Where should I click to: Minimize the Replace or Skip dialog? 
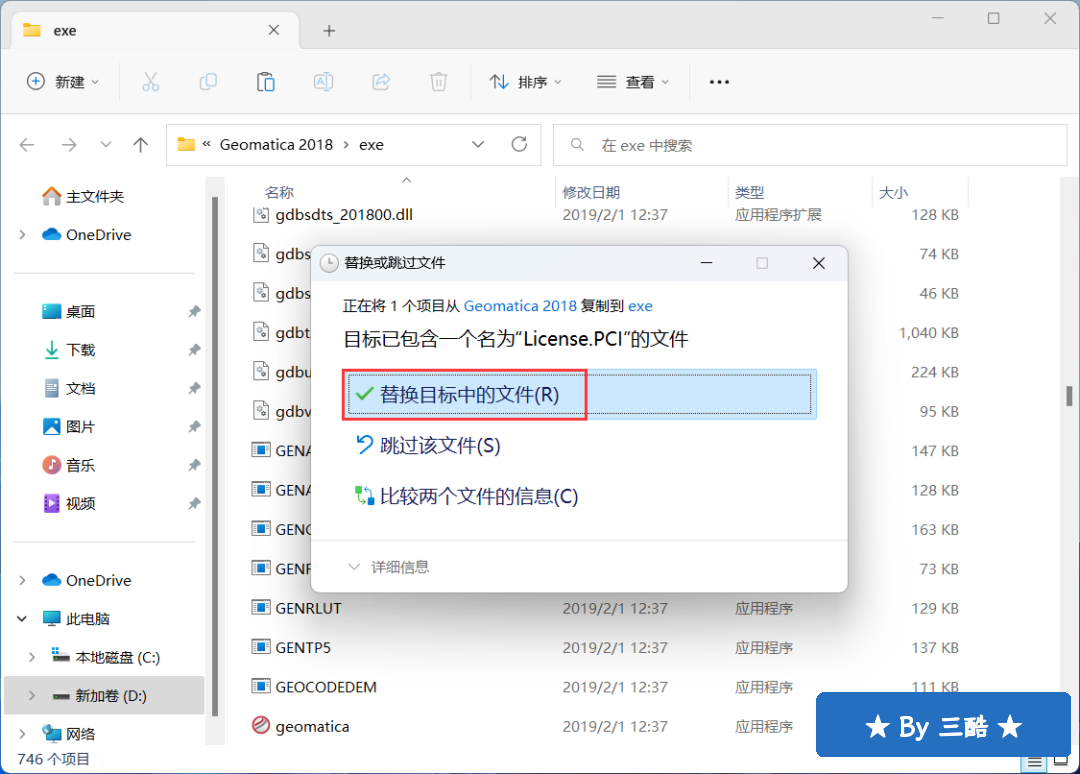click(x=706, y=263)
